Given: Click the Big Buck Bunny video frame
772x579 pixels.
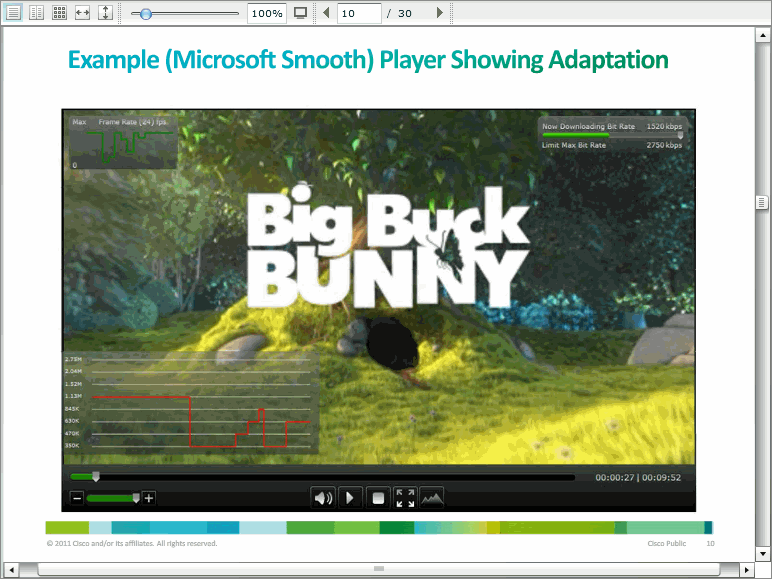Looking at the screenshot, I should pyautogui.click(x=379, y=287).
